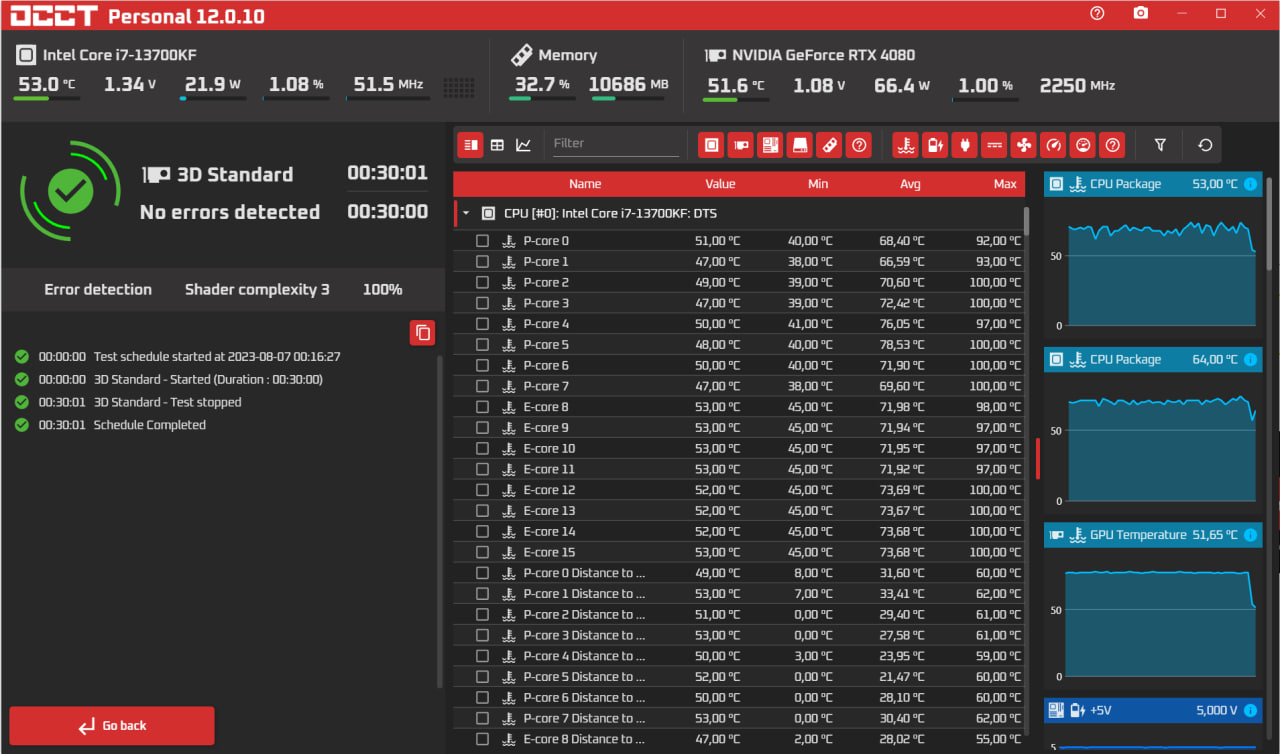Open info for CPU Package 64,00 °C graph
The width and height of the screenshot is (1280, 754).
[1250, 359]
